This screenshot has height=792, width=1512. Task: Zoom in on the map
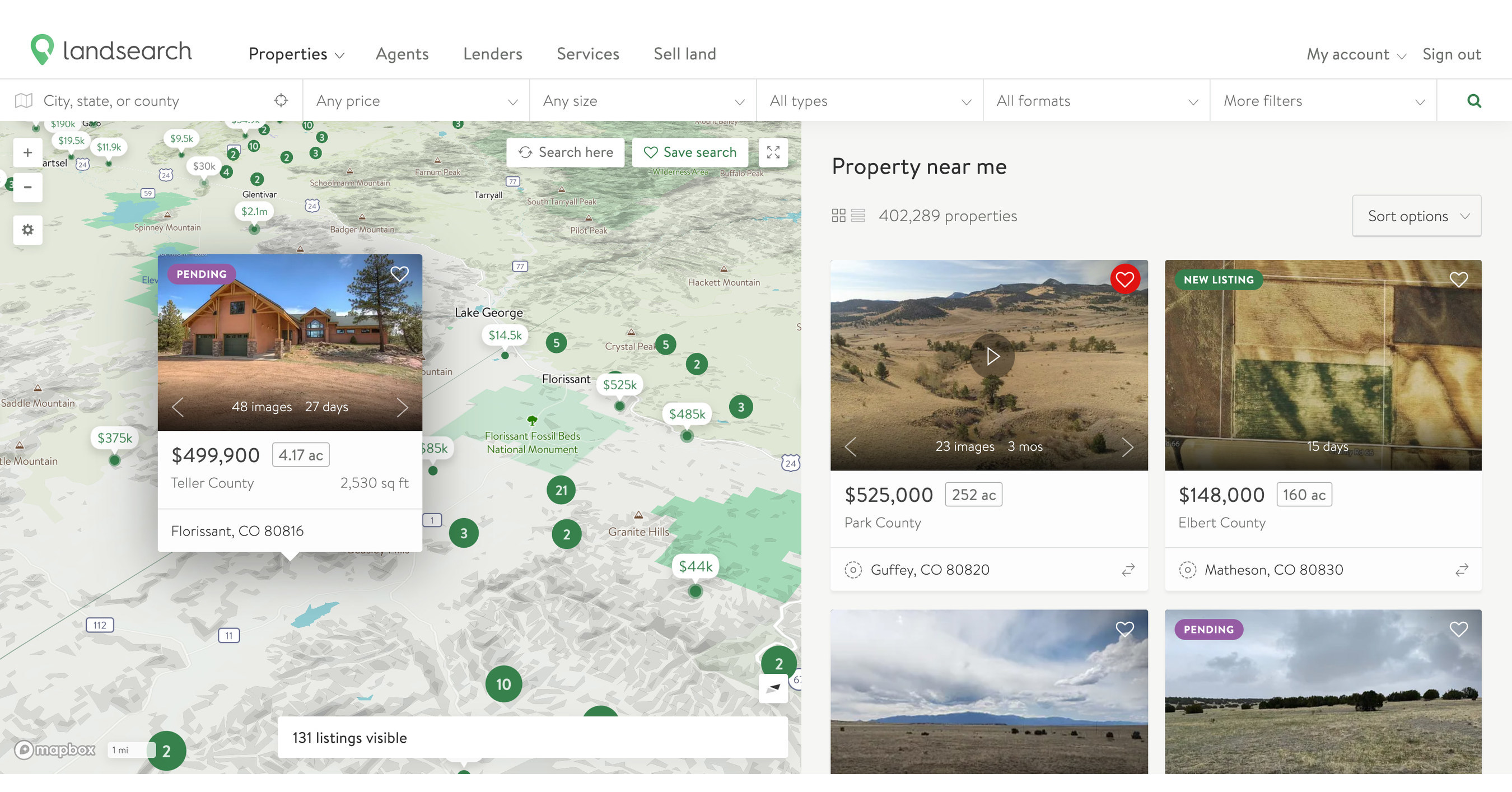click(27, 152)
